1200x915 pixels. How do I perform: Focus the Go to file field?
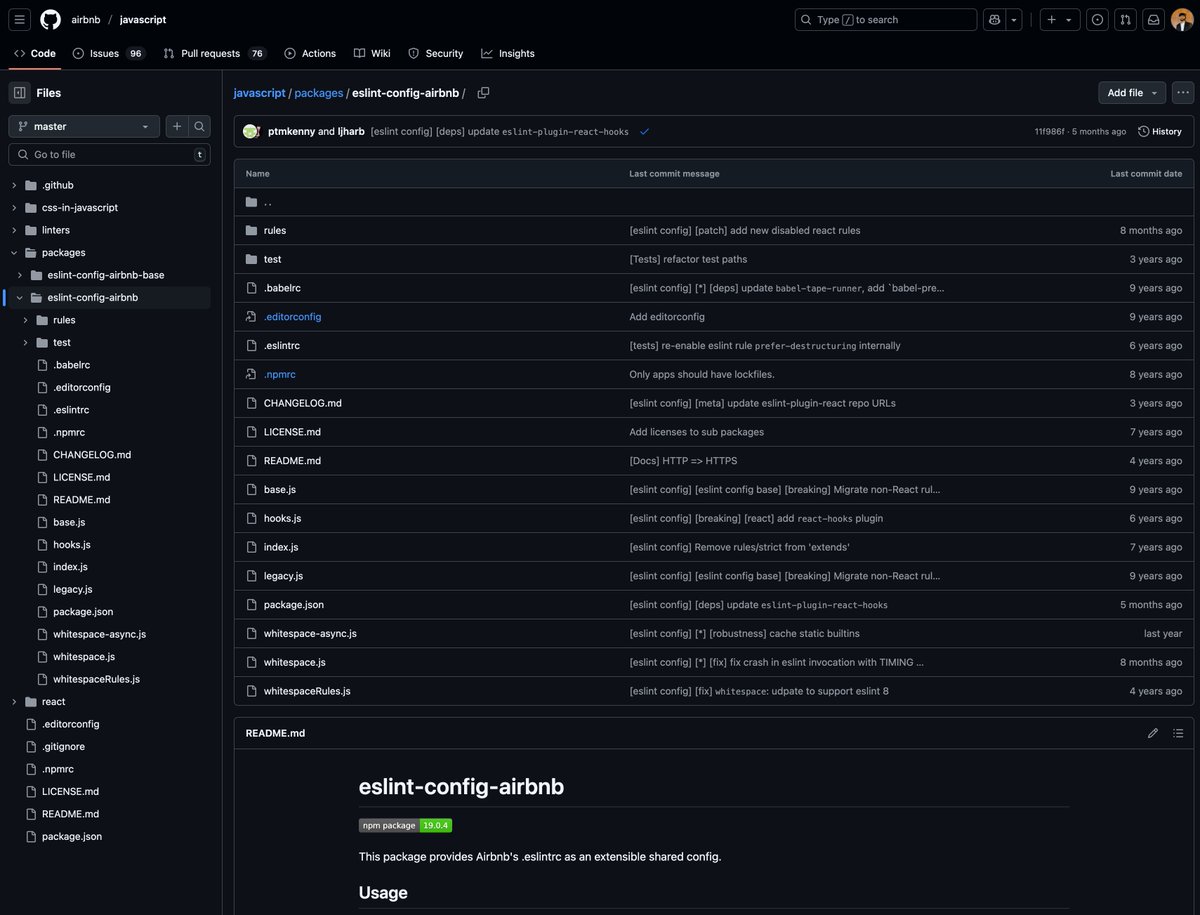click(109, 154)
